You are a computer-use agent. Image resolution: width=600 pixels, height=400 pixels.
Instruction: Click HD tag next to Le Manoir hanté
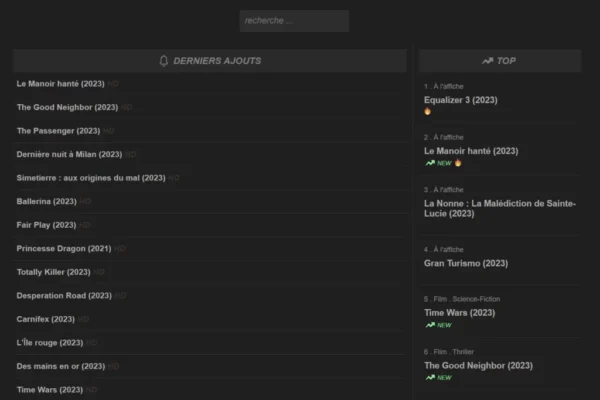pos(113,84)
